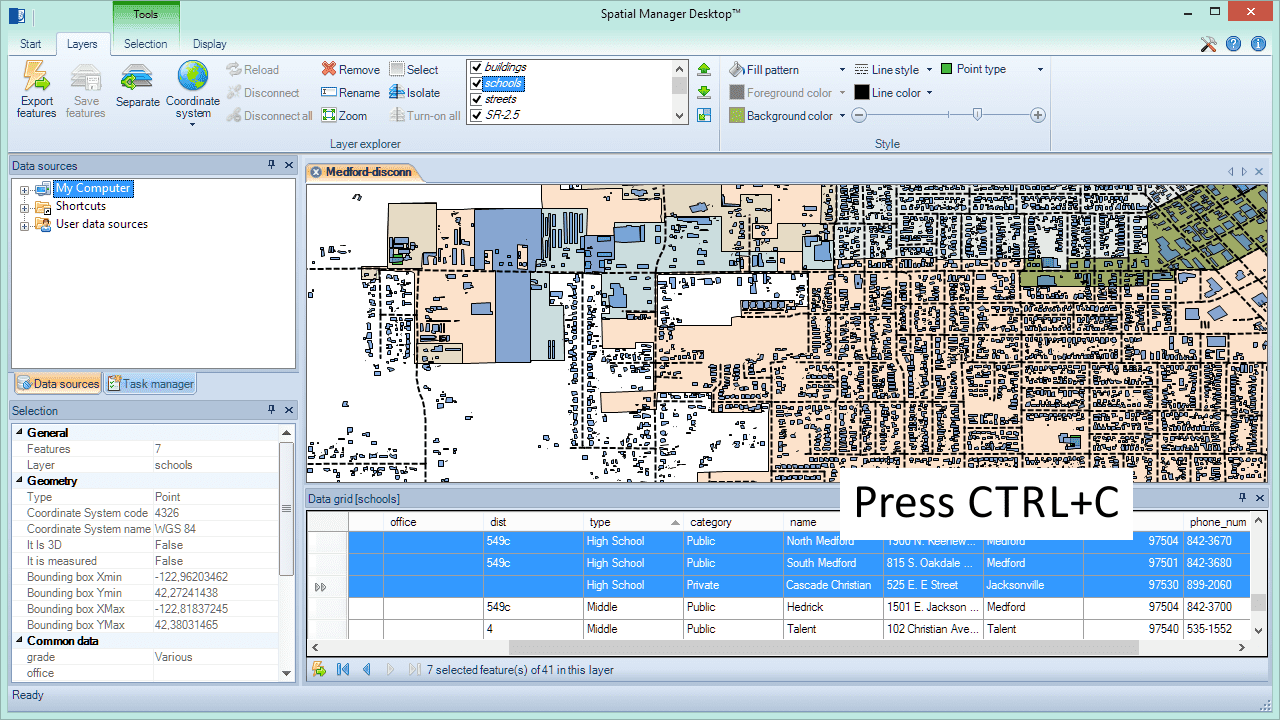Go to previous record in data grid
The height and width of the screenshot is (720, 1280).
tap(367, 670)
